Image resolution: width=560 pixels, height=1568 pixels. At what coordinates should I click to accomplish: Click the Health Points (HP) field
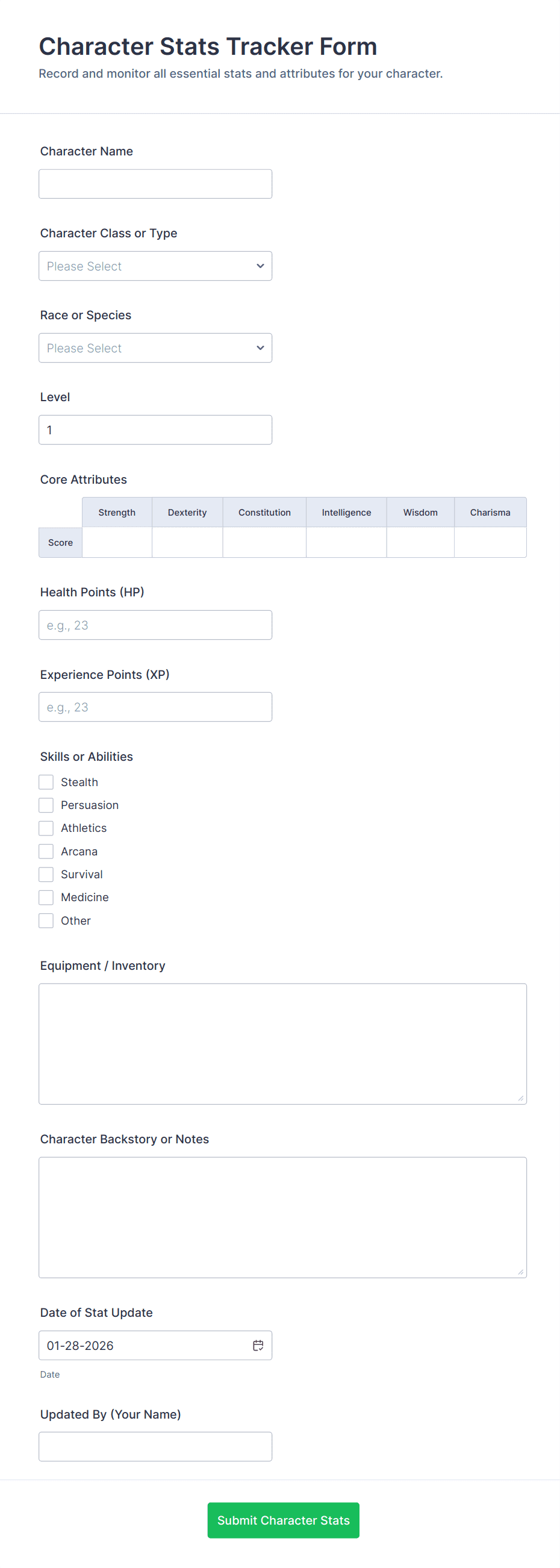pyautogui.click(x=155, y=625)
